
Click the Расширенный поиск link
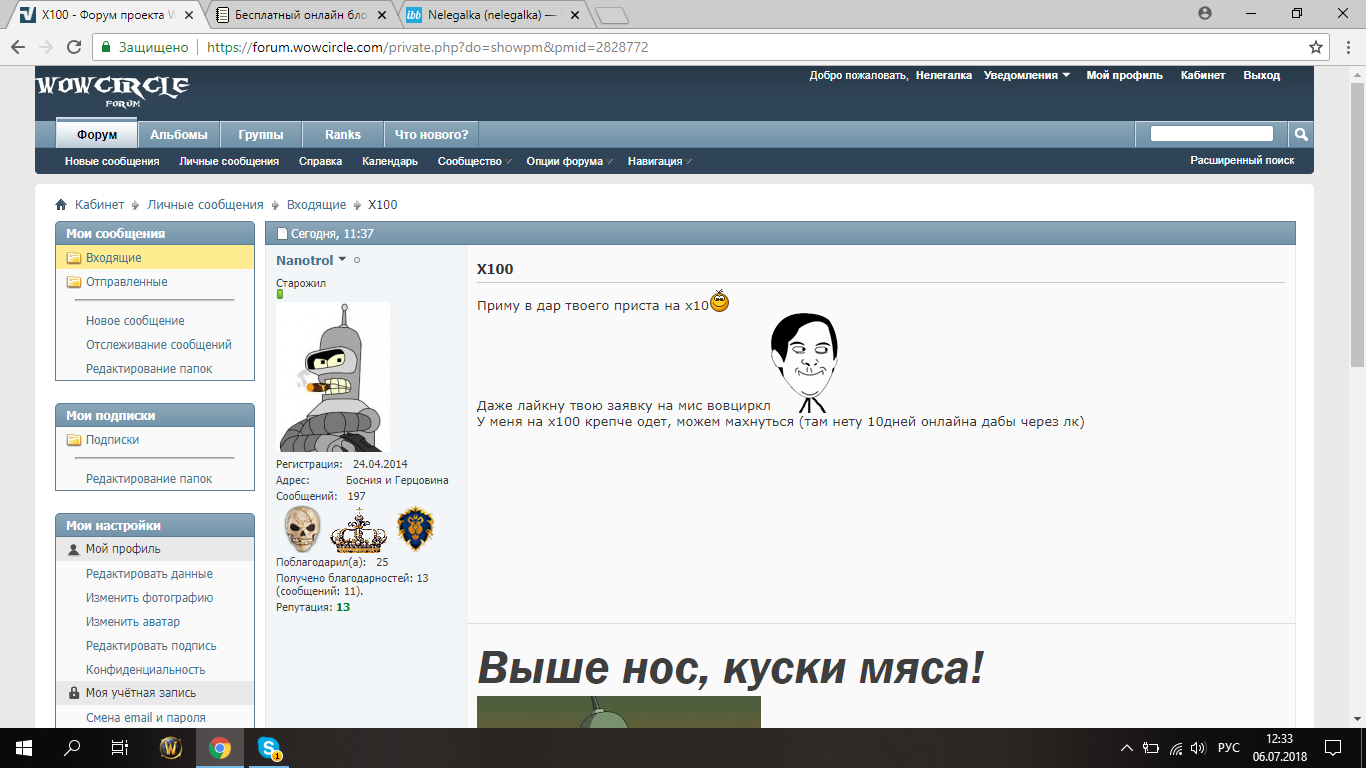pos(1241,160)
